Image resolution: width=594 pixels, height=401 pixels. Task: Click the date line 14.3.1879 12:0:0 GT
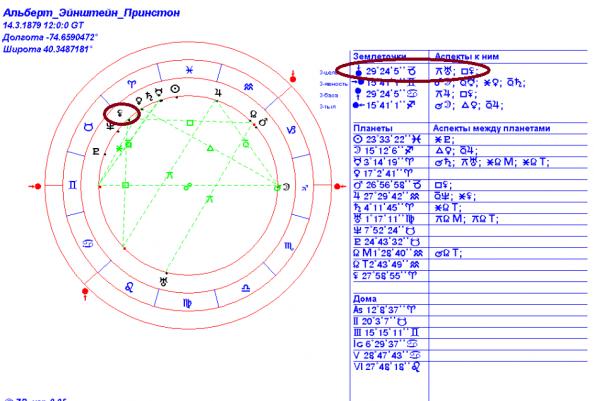[x=43, y=25]
